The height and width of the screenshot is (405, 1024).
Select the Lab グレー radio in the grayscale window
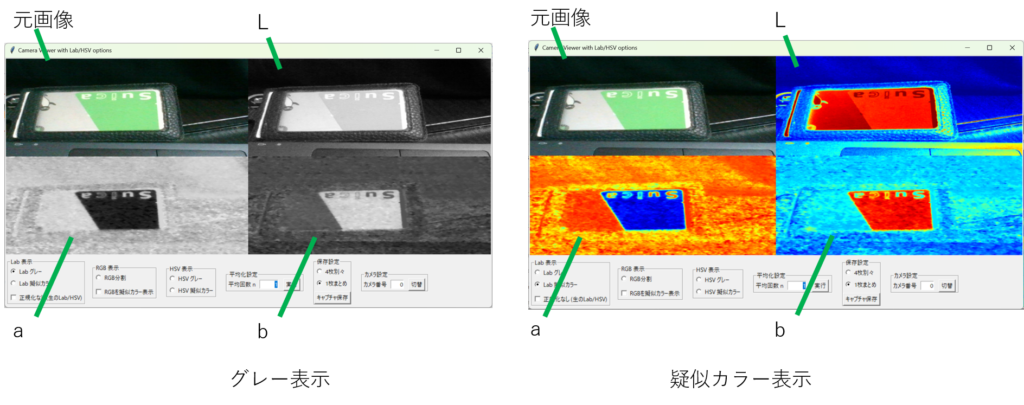coord(14,271)
